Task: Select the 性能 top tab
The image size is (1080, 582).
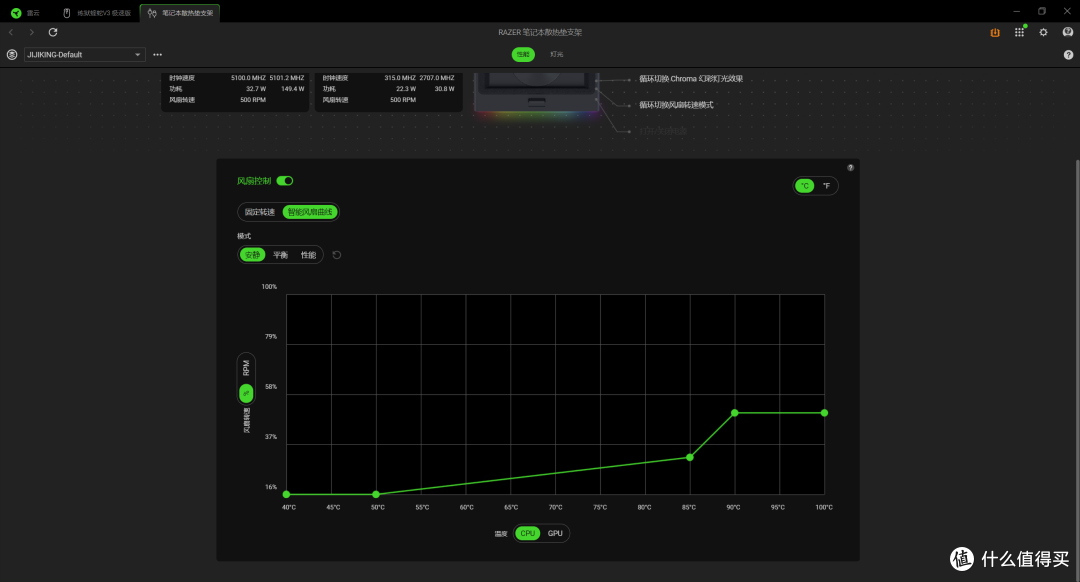Action: click(523, 54)
